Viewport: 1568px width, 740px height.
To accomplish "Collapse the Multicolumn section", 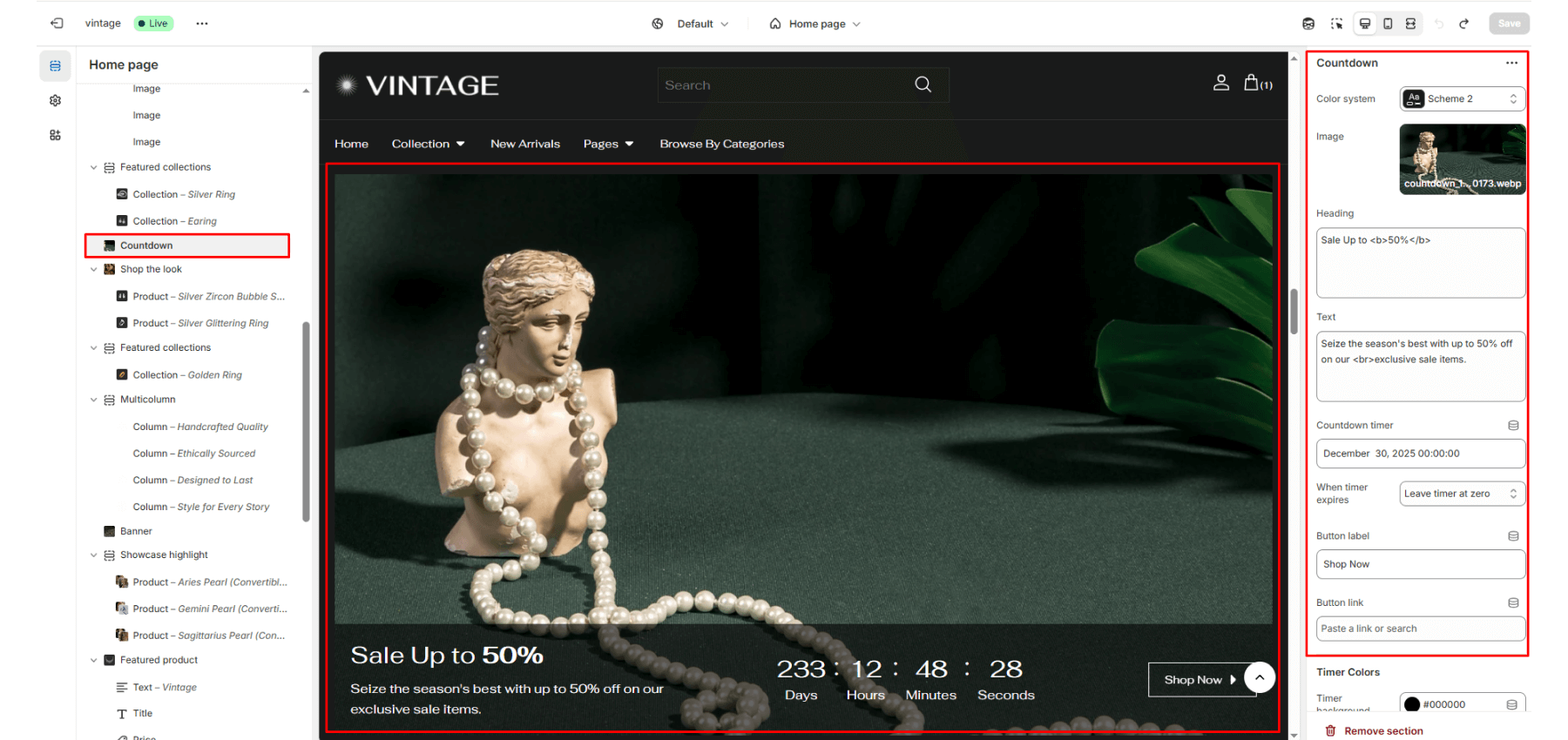I will tap(93, 400).
